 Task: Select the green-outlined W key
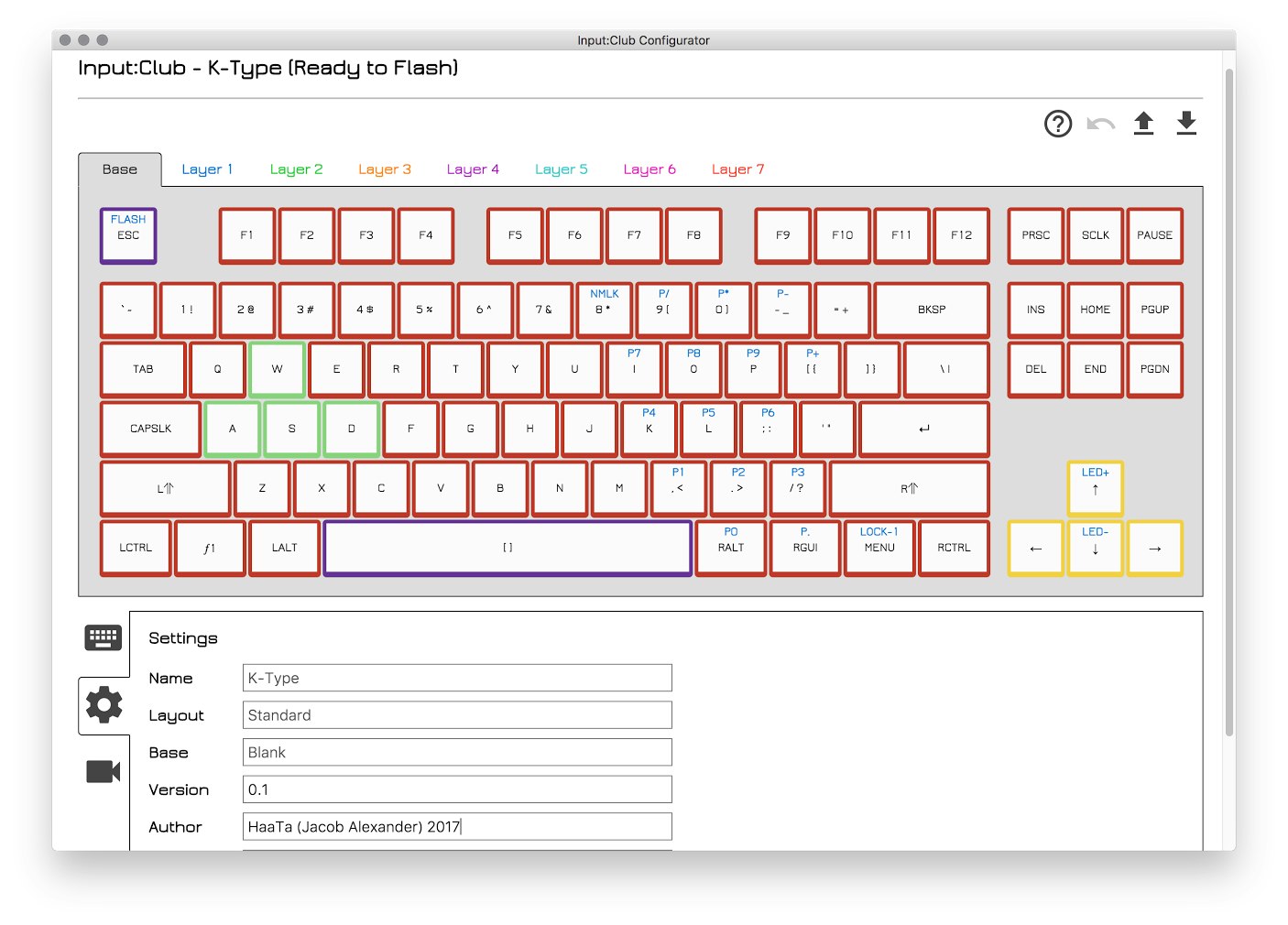(277, 369)
